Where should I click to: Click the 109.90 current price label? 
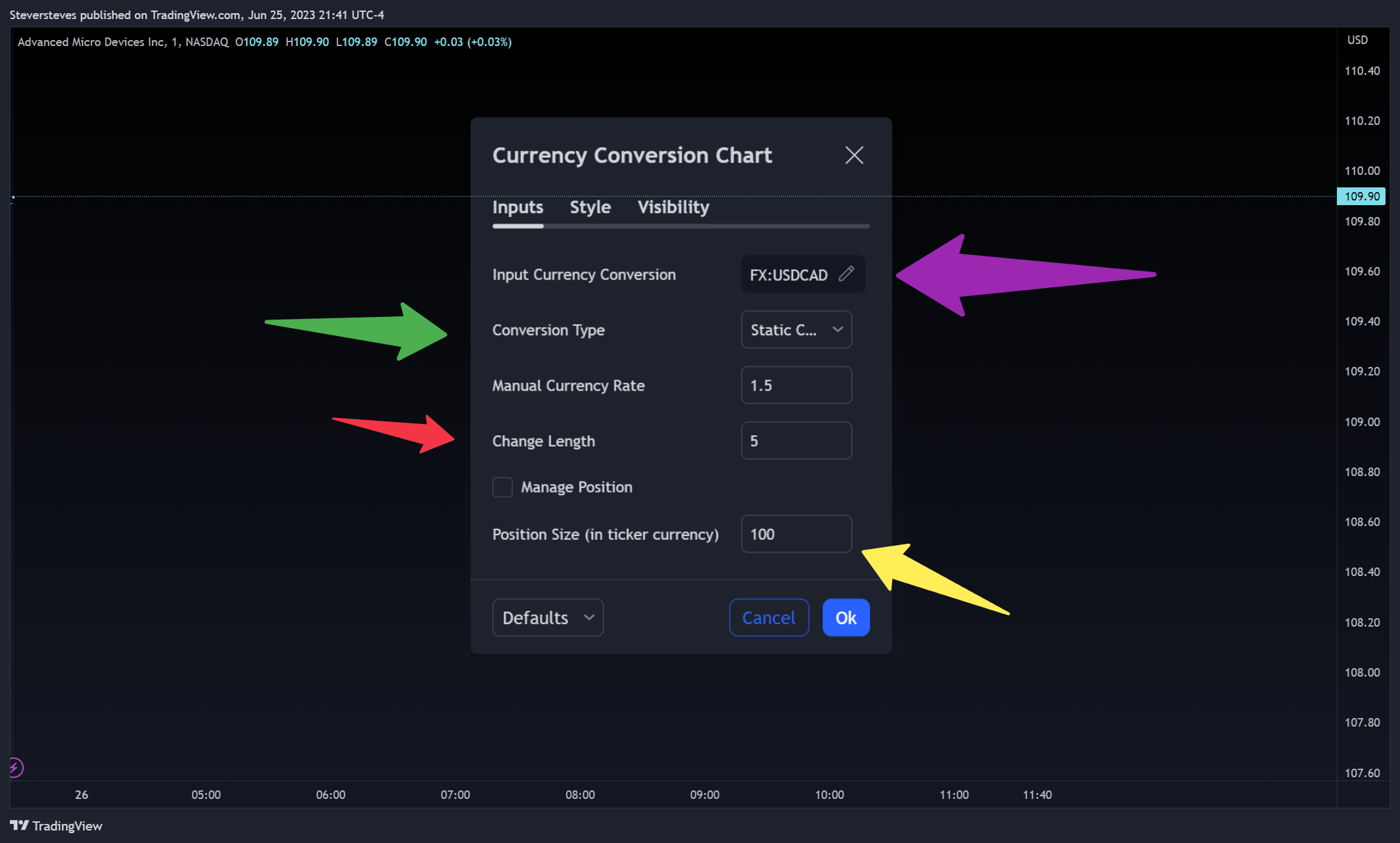pos(1361,196)
